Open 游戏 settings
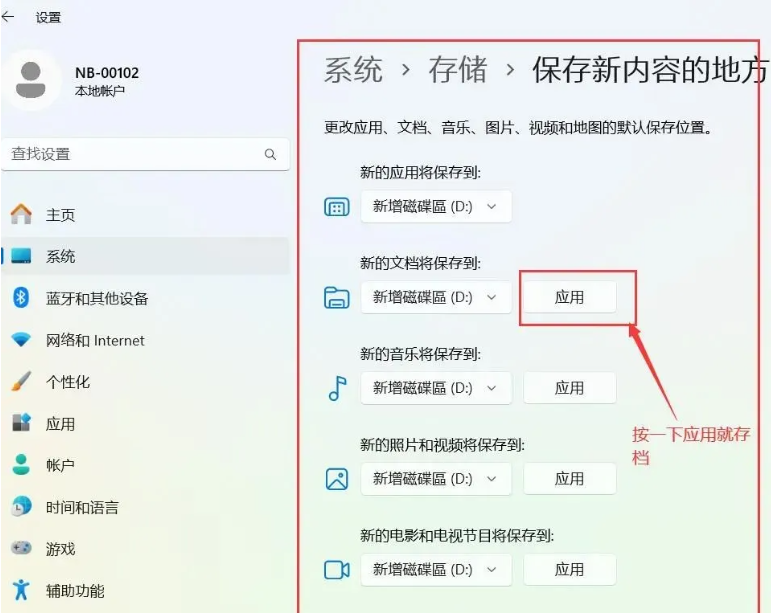The image size is (771, 613). click(146, 549)
